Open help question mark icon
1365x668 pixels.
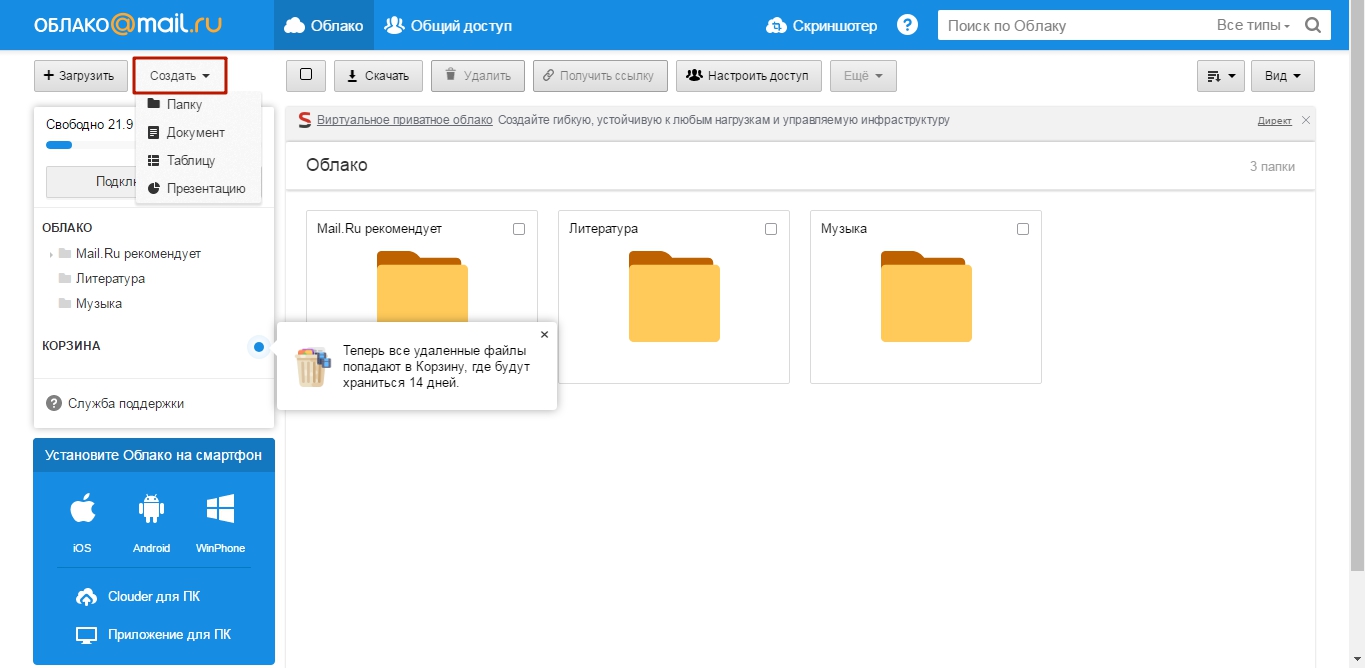click(907, 25)
